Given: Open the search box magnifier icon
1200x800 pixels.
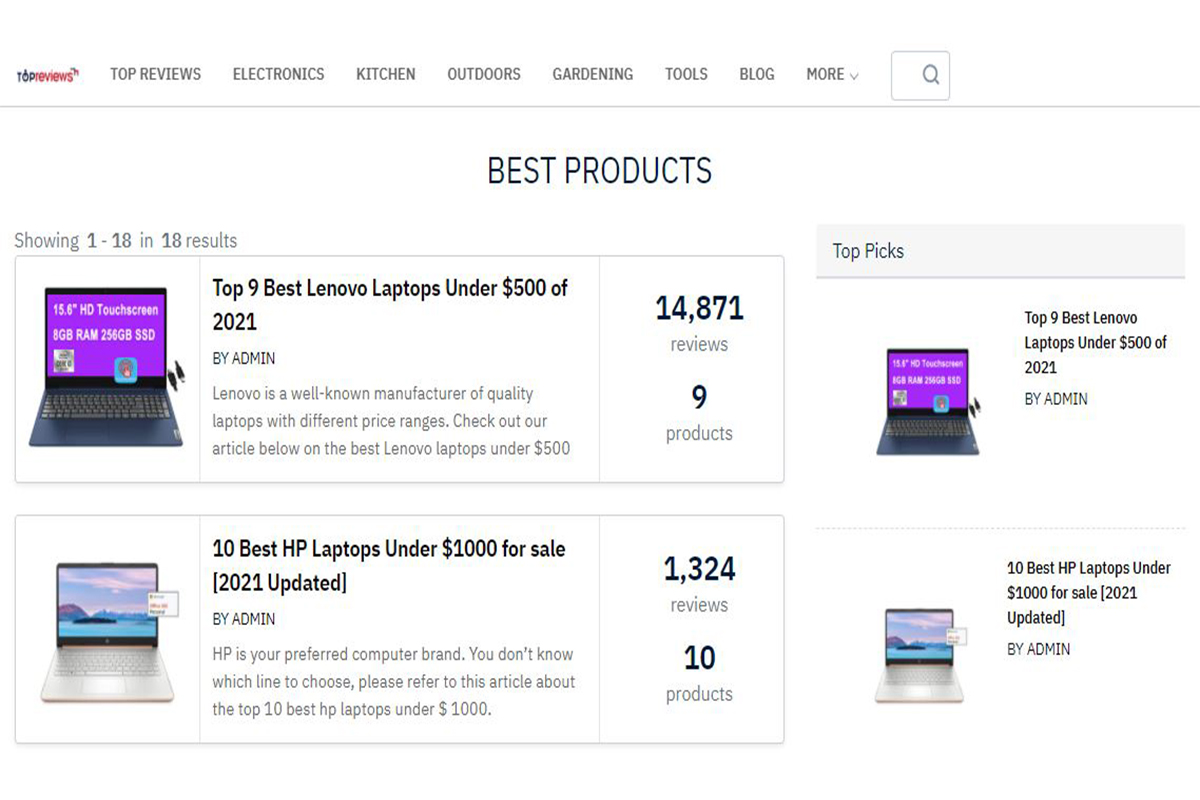Looking at the screenshot, I should pyautogui.click(x=930, y=75).
